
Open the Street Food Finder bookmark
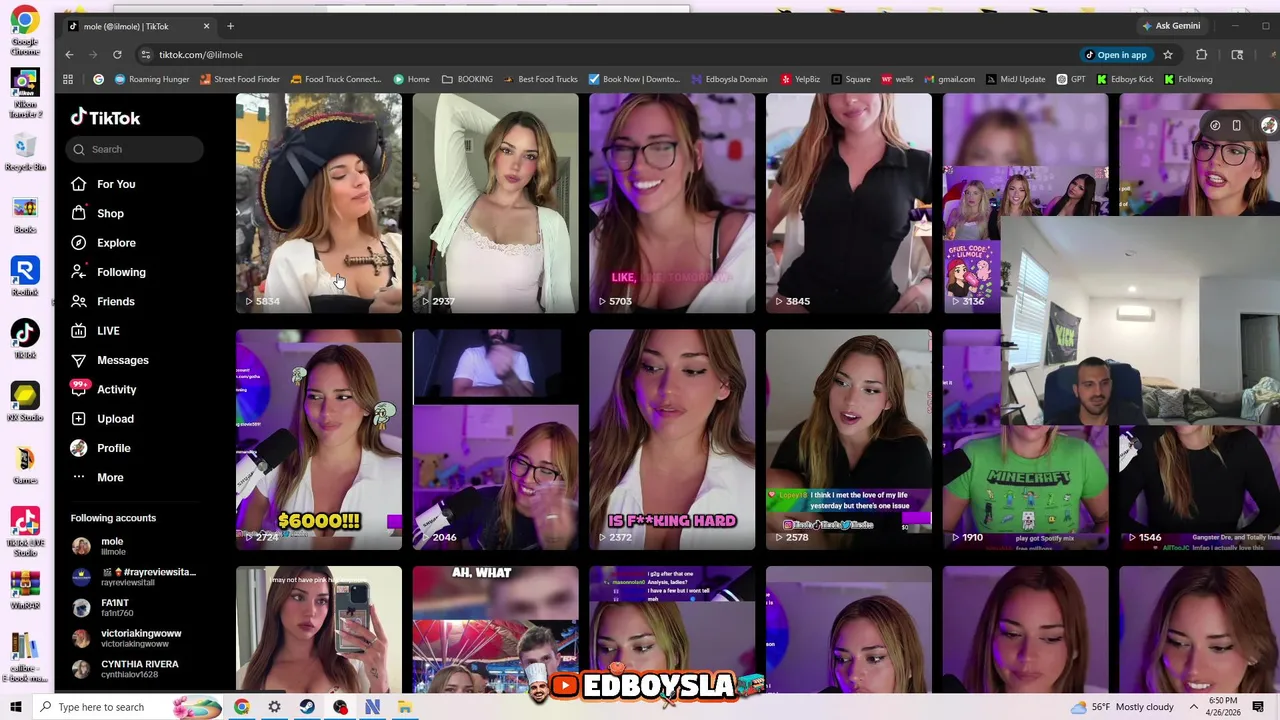[x=240, y=79]
